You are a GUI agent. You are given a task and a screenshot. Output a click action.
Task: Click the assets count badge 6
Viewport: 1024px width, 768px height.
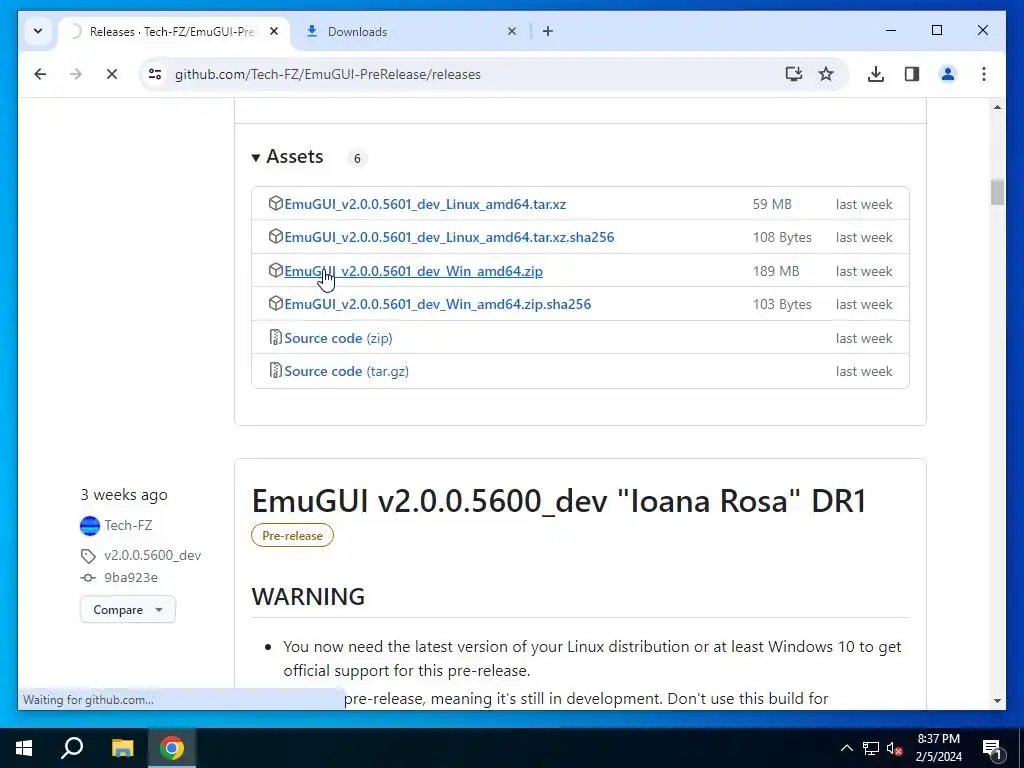(x=357, y=158)
